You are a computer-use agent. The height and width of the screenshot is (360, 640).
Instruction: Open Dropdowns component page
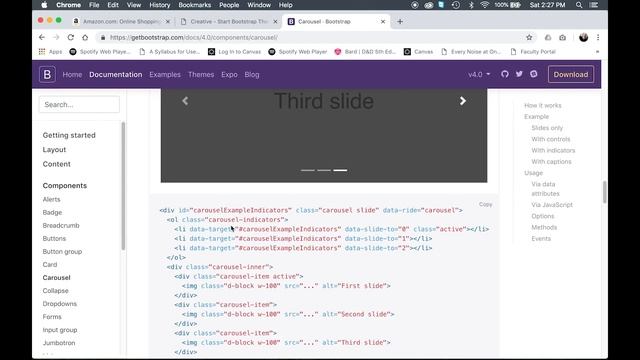pyautogui.click(x=60, y=304)
